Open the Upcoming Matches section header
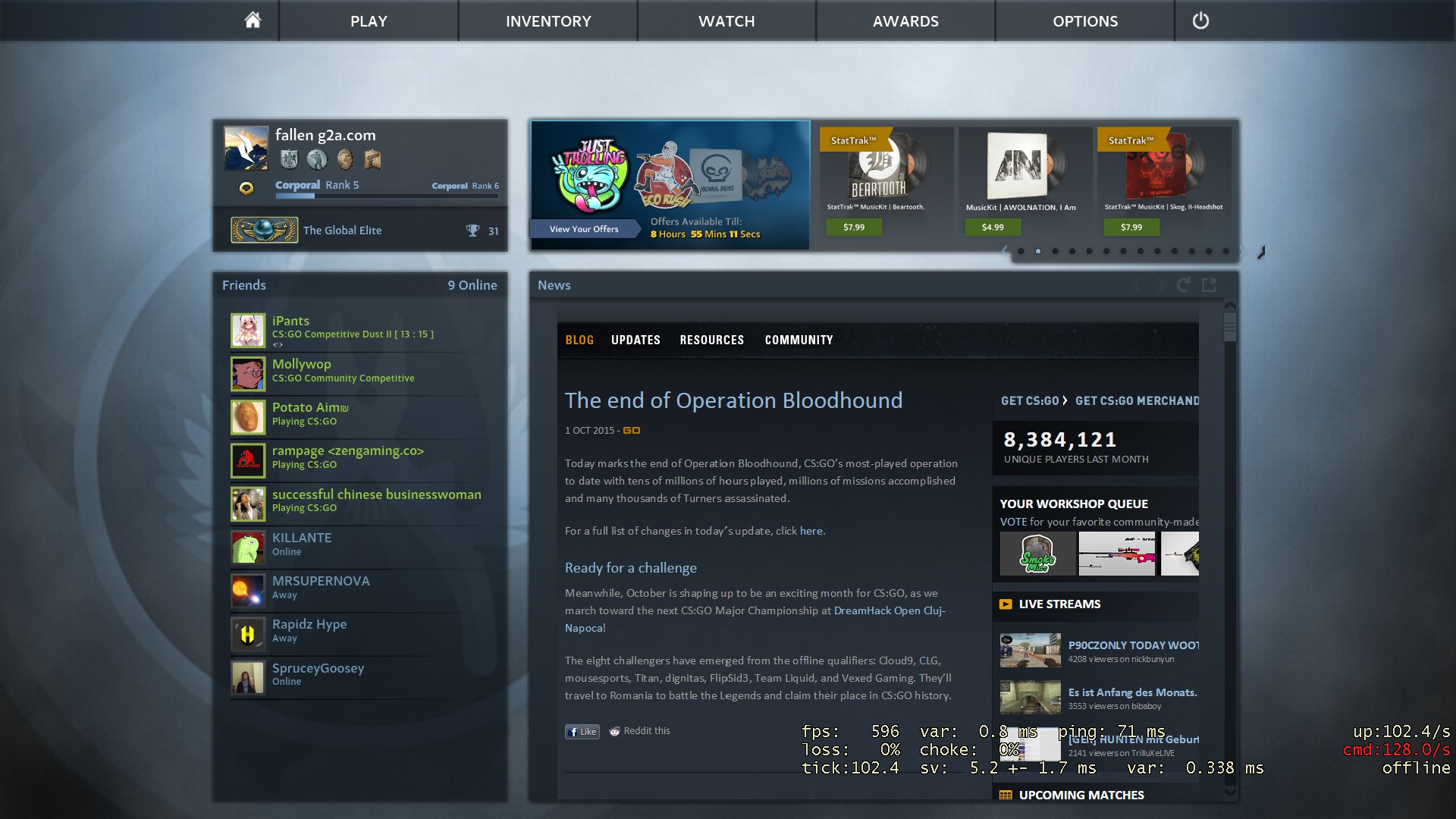1456x819 pixels. 1081,795
